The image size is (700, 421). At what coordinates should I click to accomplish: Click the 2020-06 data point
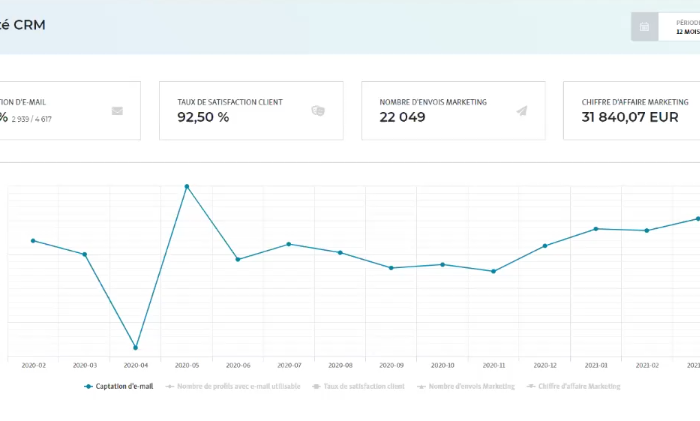pyautogui.click(x=238, y=259)
